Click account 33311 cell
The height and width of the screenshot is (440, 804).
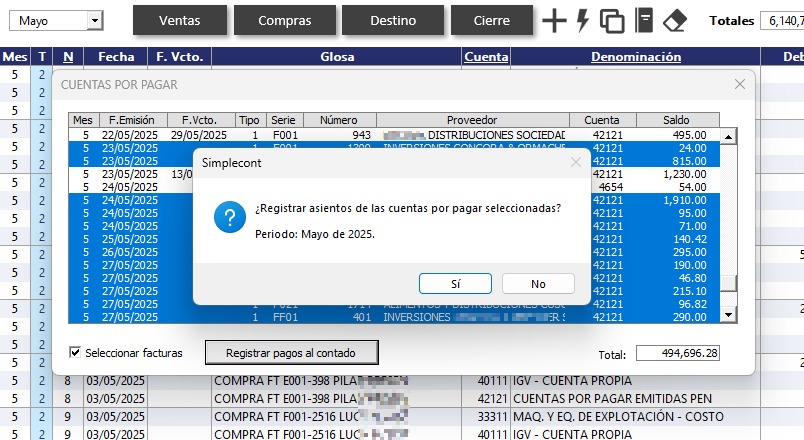pyautogui.click(x=486, y=416)
